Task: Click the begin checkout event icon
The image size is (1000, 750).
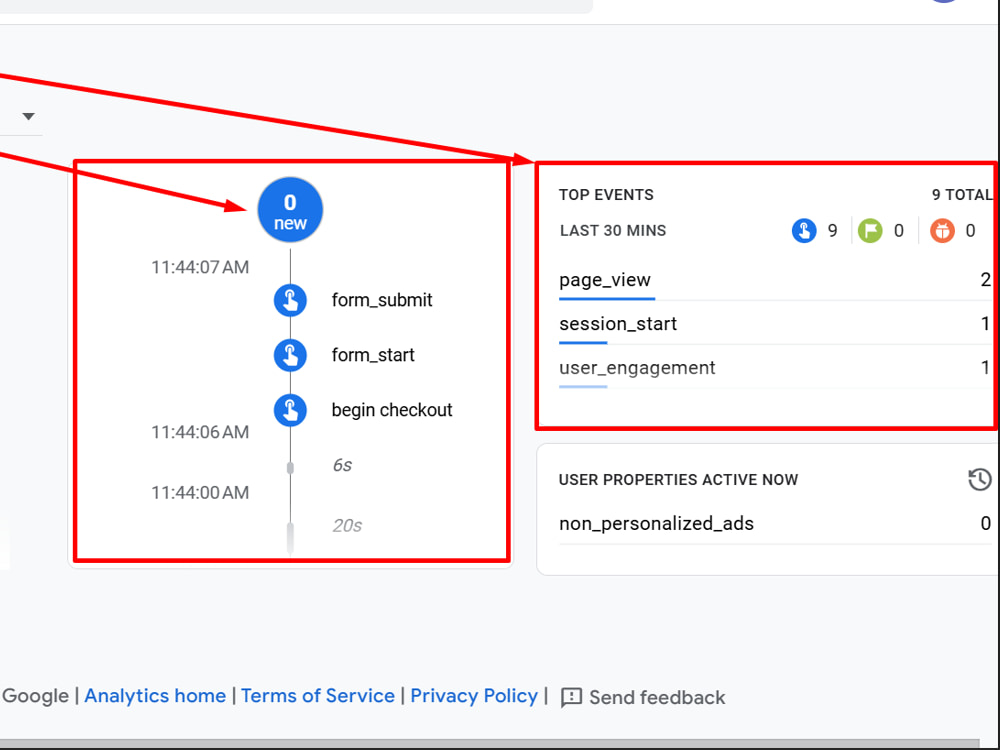Action: 290,410
